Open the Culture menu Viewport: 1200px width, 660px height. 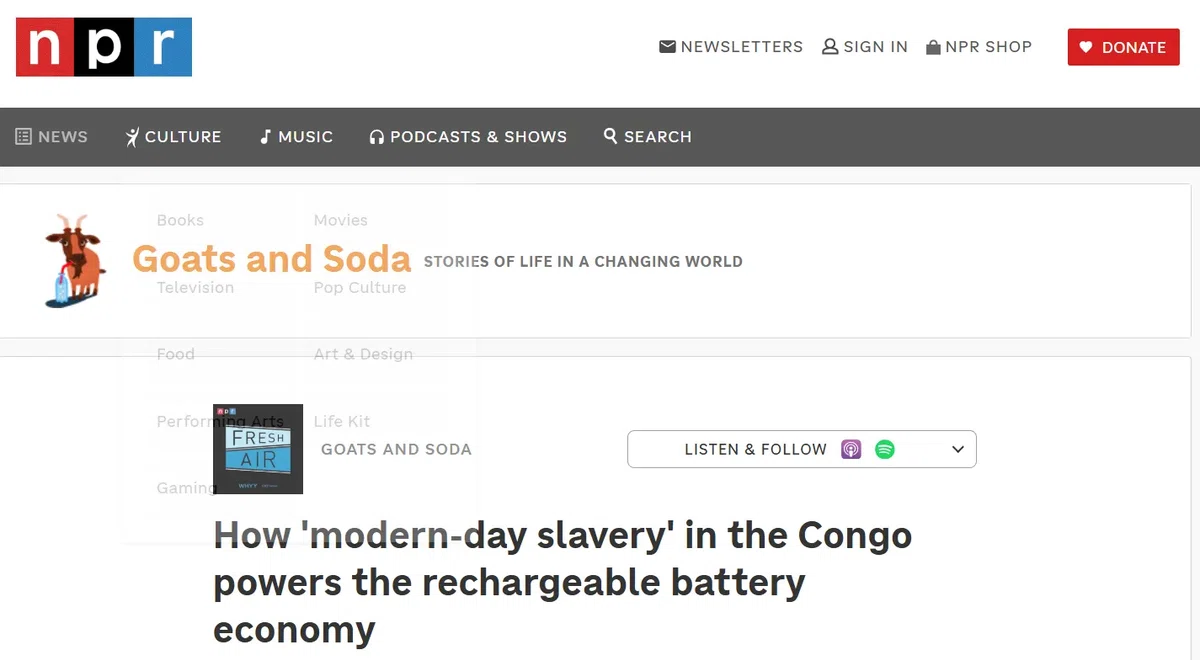pos(173,137)
